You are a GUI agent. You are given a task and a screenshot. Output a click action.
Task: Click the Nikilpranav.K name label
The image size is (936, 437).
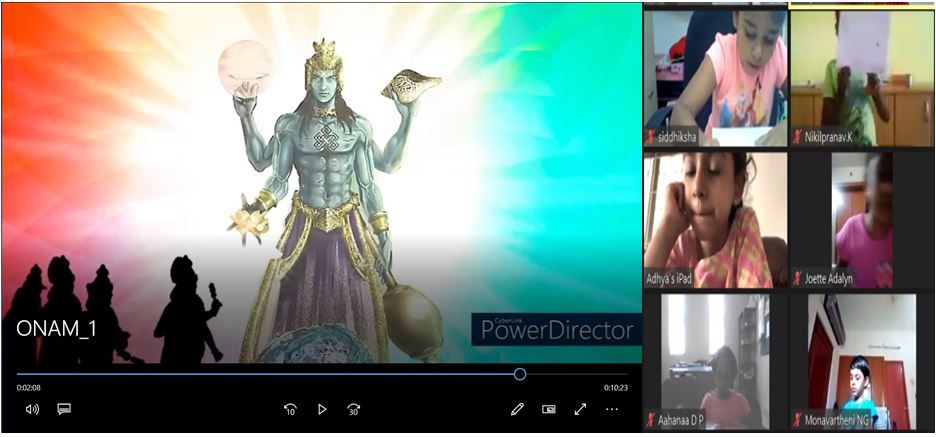pos(829,137)
